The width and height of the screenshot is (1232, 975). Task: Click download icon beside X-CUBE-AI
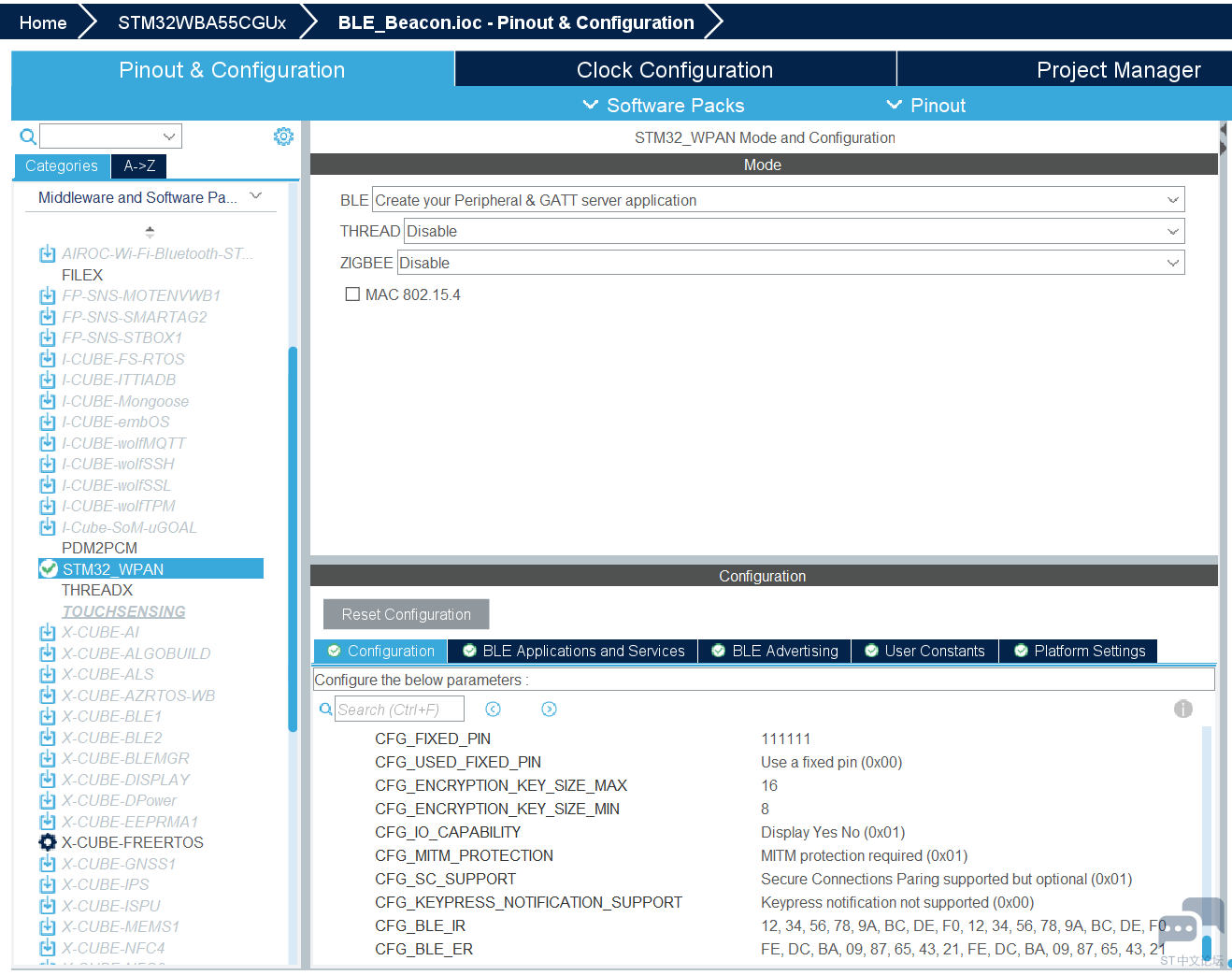click(x=48, y=632)
